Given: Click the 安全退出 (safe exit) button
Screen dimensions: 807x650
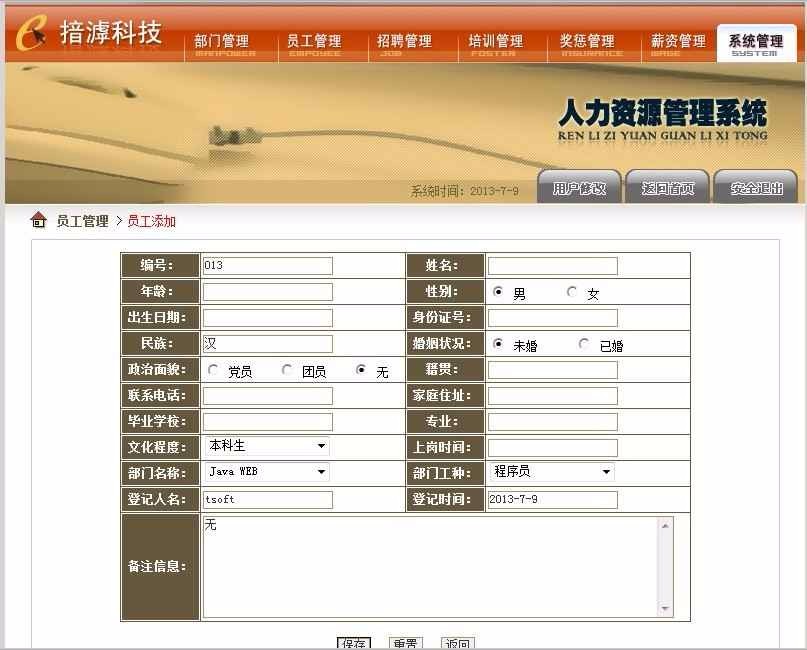Looking at the screenshot, I should 756,186.
